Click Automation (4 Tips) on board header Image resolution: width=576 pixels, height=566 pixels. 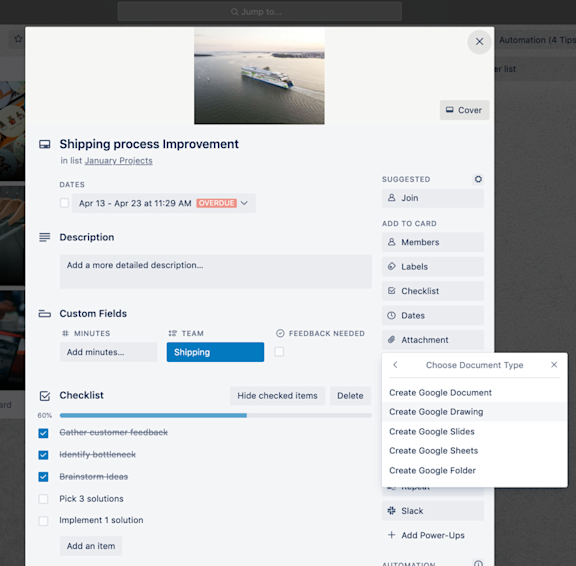click(537, 40)
